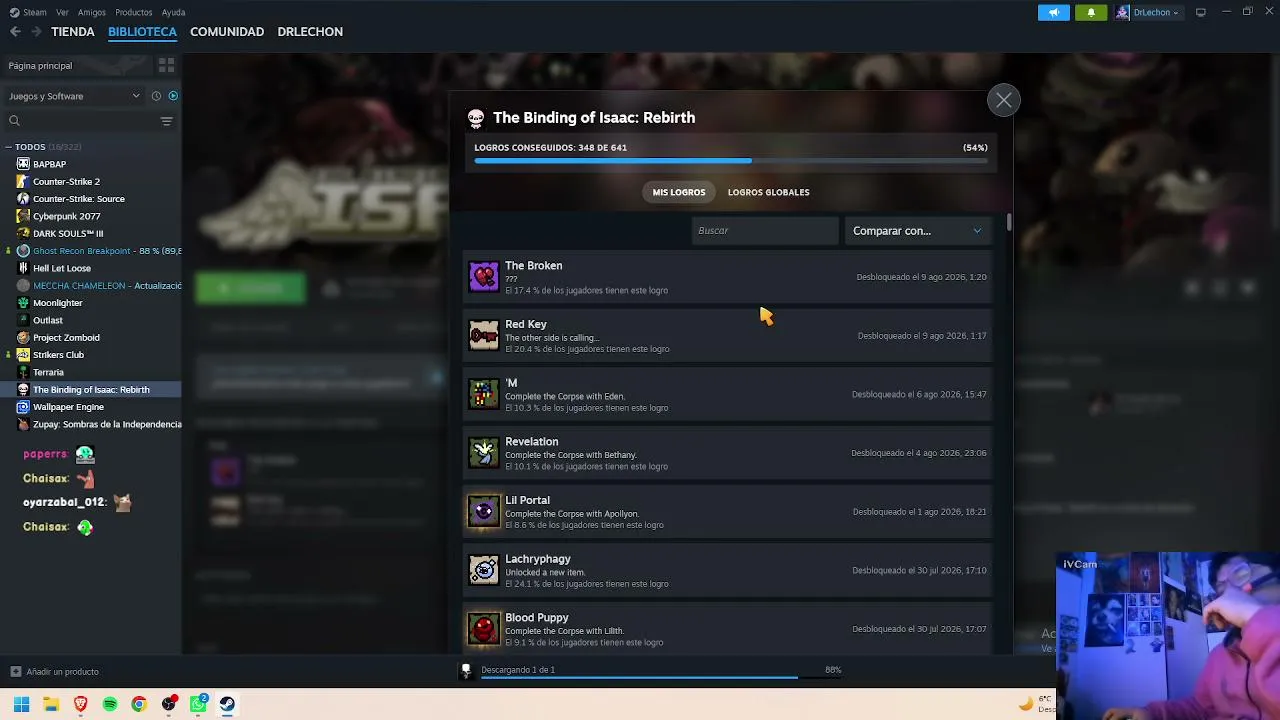Image resolution: width=1280 pixels, height=720 pixels.
Task: Click the add product plus icon
Action: coord(15,672)
